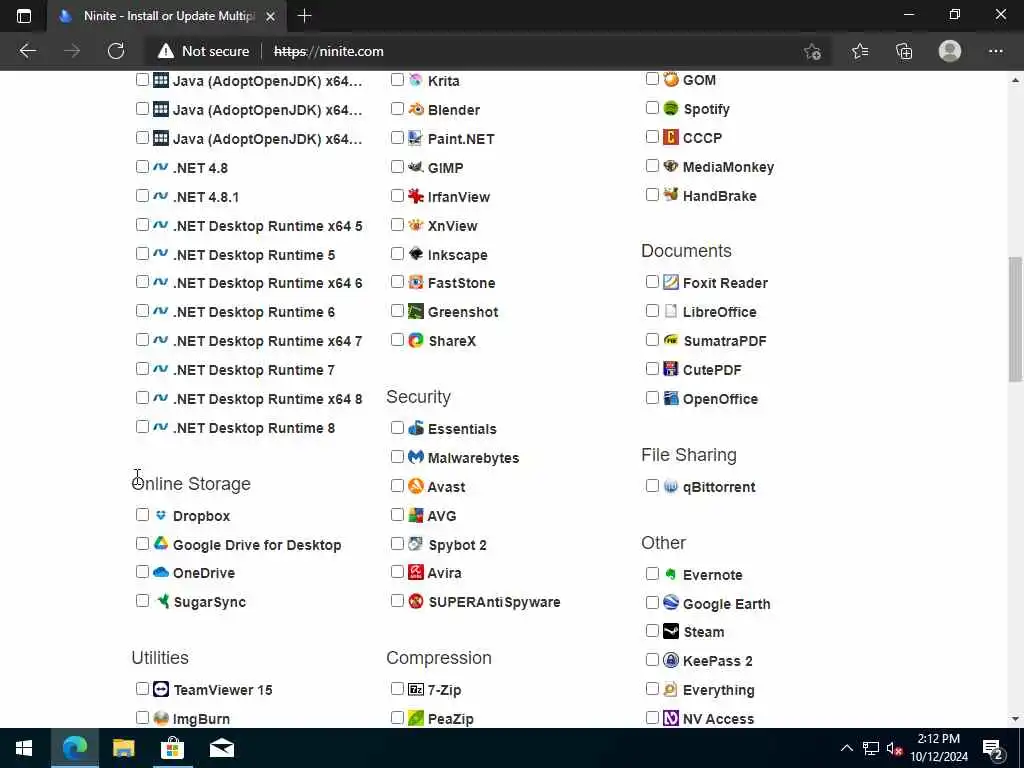Click the Avira red icon
The width and height of the screenshot is (1024, 768).
[415, 573]
